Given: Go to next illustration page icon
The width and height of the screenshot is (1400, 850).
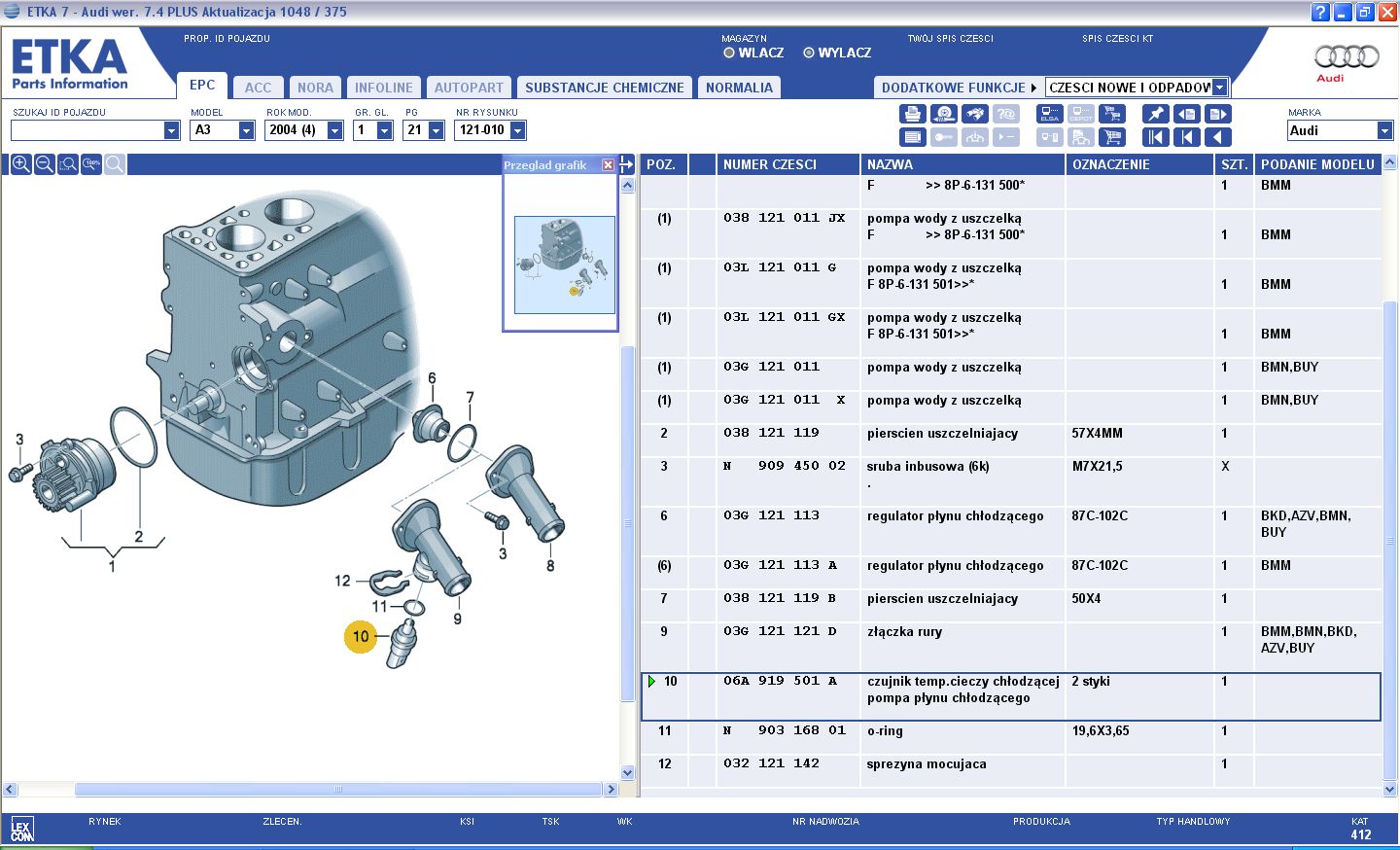Looking at the screenshot, I should [1218, 114].
